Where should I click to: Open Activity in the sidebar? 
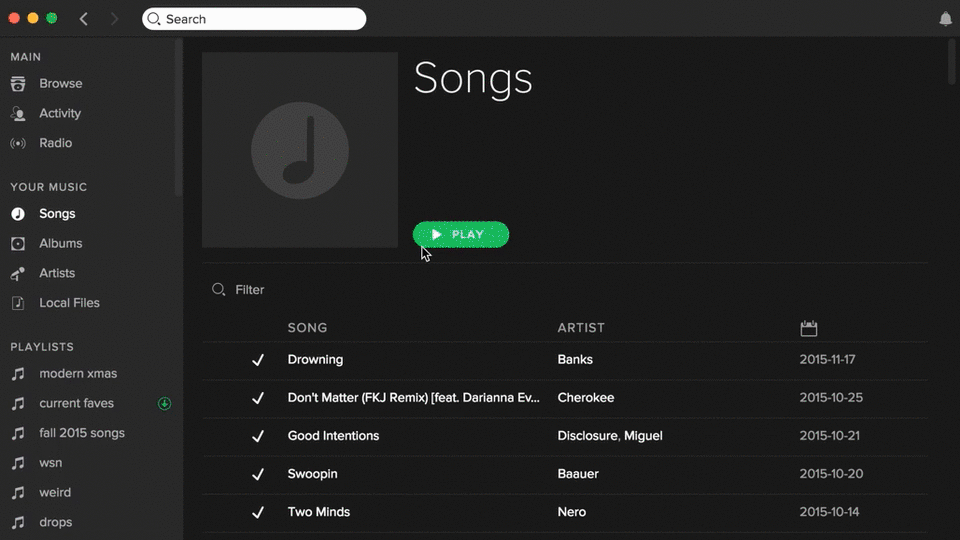[60, 113]
